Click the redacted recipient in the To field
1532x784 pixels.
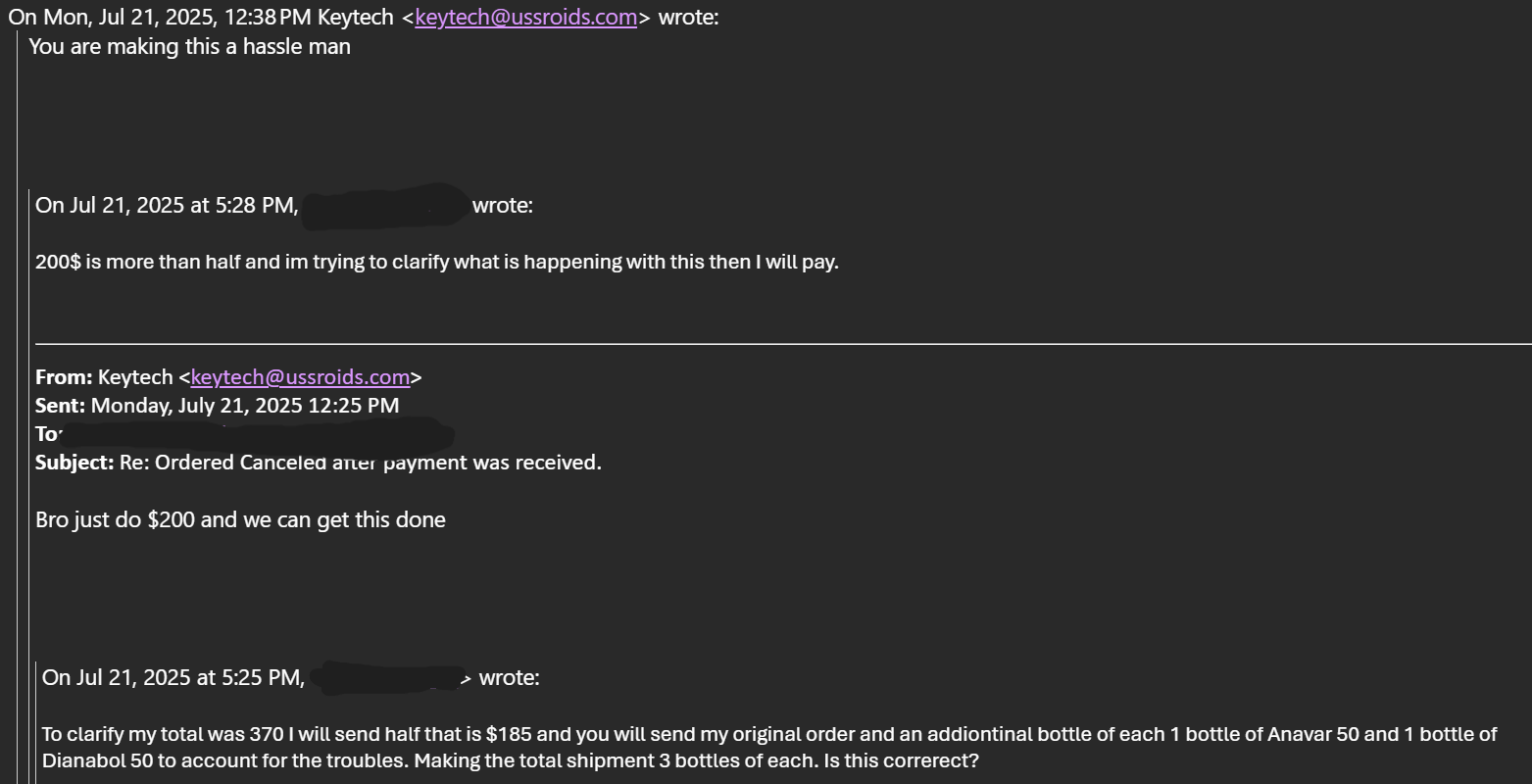257,434
